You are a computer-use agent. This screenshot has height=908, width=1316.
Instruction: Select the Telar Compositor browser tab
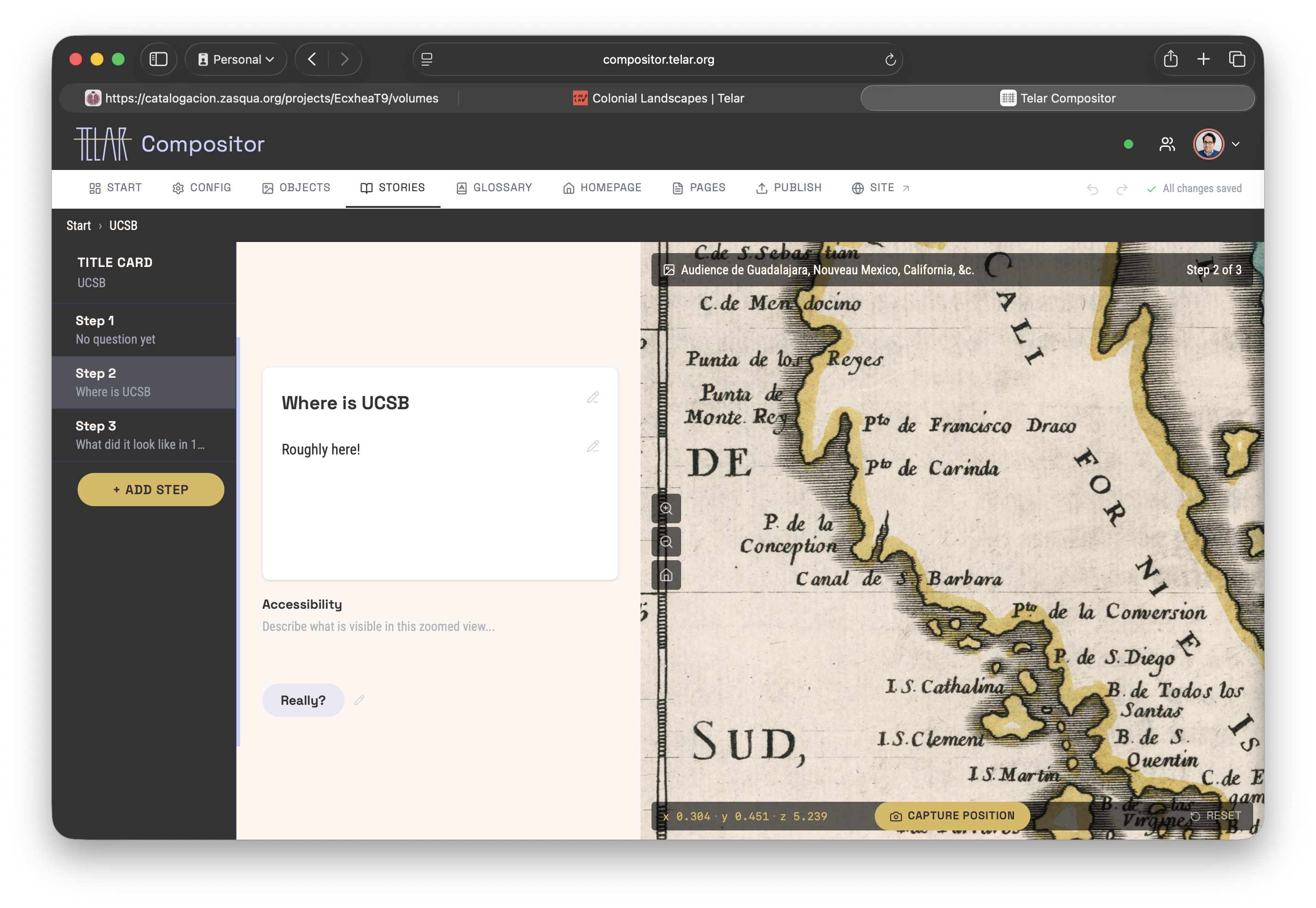click(x=1058, y=98)
